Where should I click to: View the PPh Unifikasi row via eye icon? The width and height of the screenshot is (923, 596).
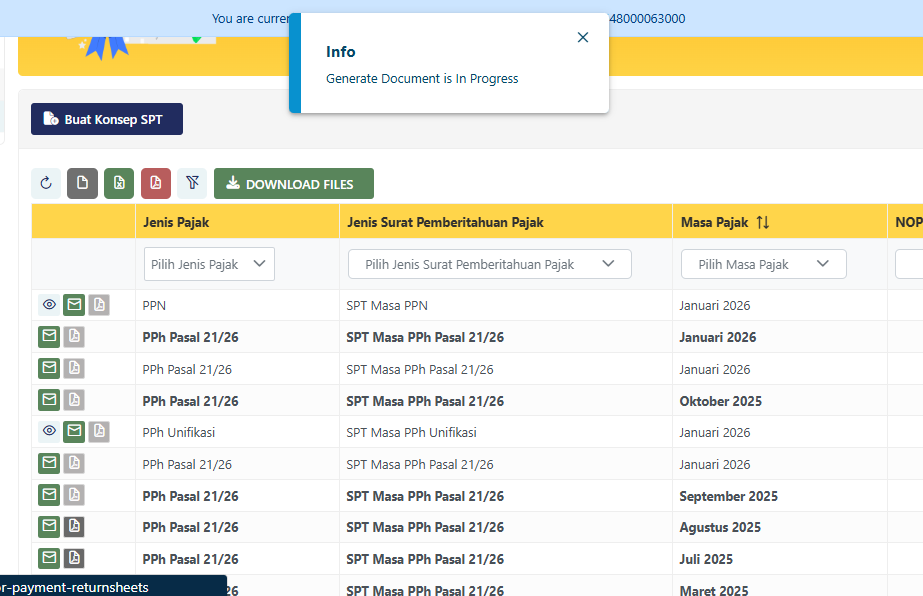coord(49,431)
